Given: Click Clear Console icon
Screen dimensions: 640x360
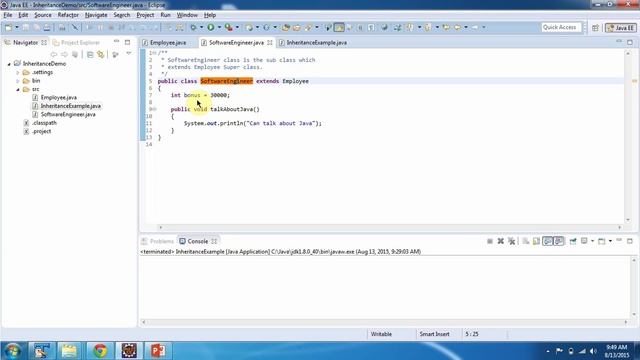Looking at the screenshot, I should pyautogui.click(x=526, y=241).
